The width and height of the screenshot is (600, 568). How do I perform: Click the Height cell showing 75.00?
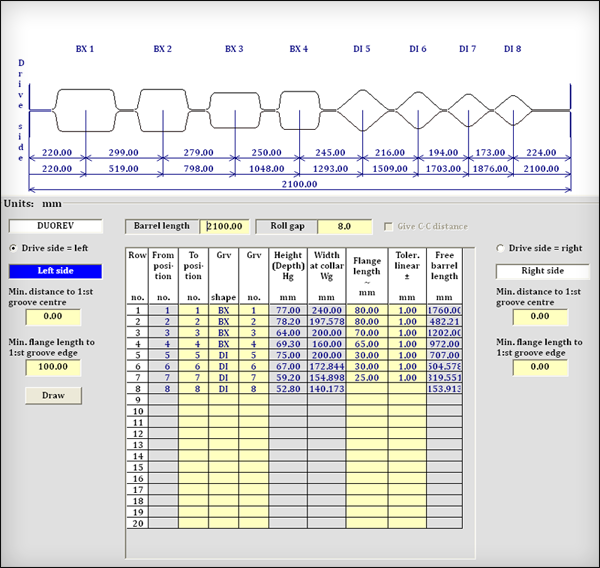tap(288, 355)
